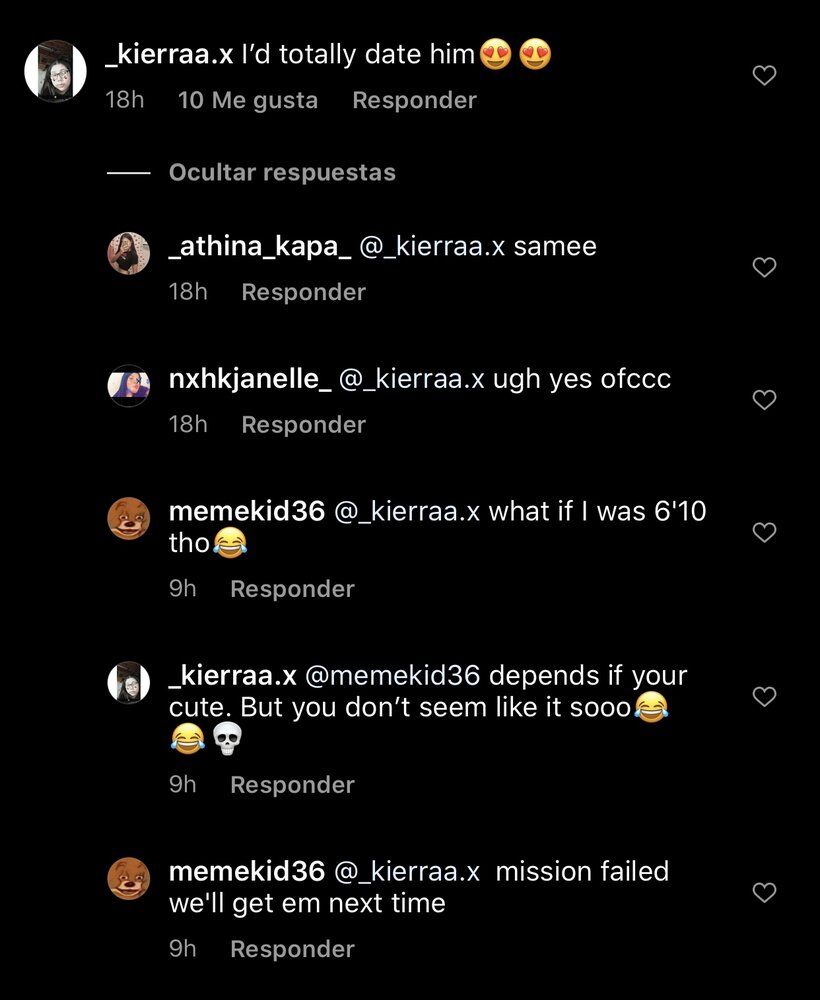820x1000 pixels.
Task: Open memekid36 avatar on 6'10 reply
Action: (129, 518)
